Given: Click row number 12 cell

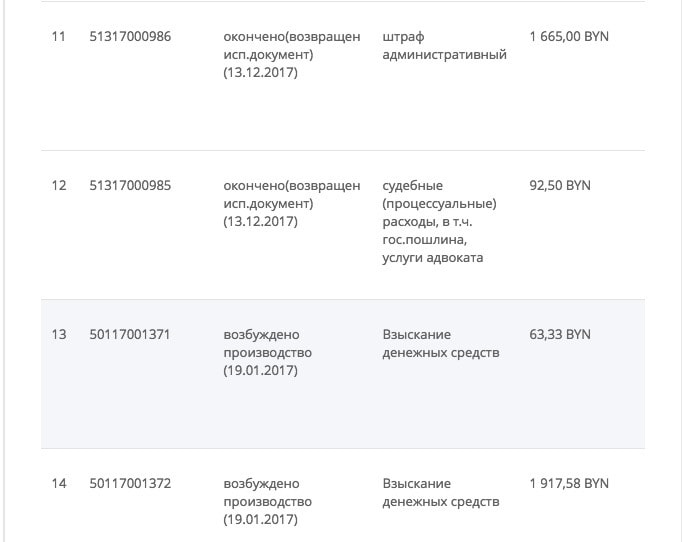Looking at the screenshot, I should pos(58,186).
